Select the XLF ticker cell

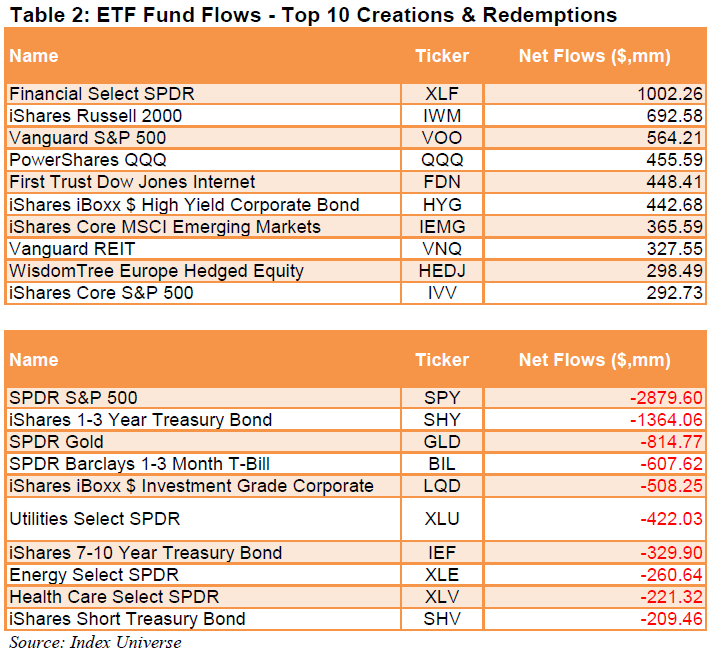441,94
